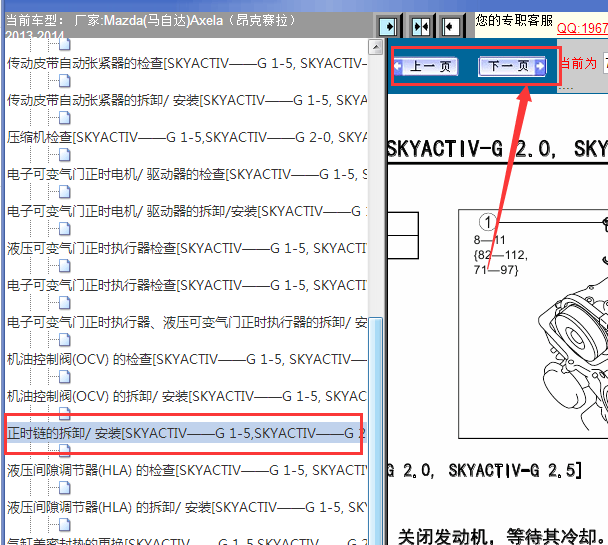Click the 当前为 red label
Image resolution: width=608 pixels, height=545 pixels.
point(578,63)
